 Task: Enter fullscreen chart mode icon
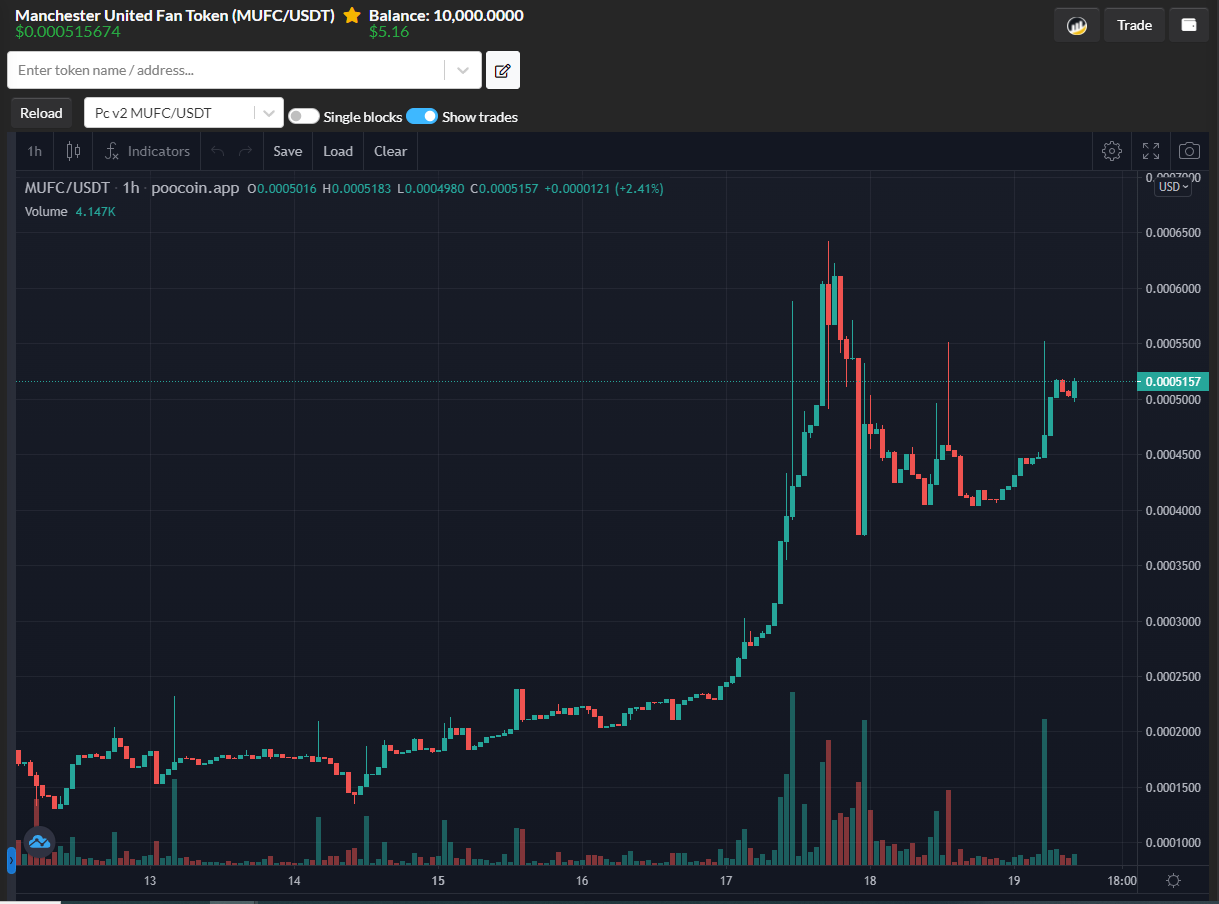coord(1151,151)
